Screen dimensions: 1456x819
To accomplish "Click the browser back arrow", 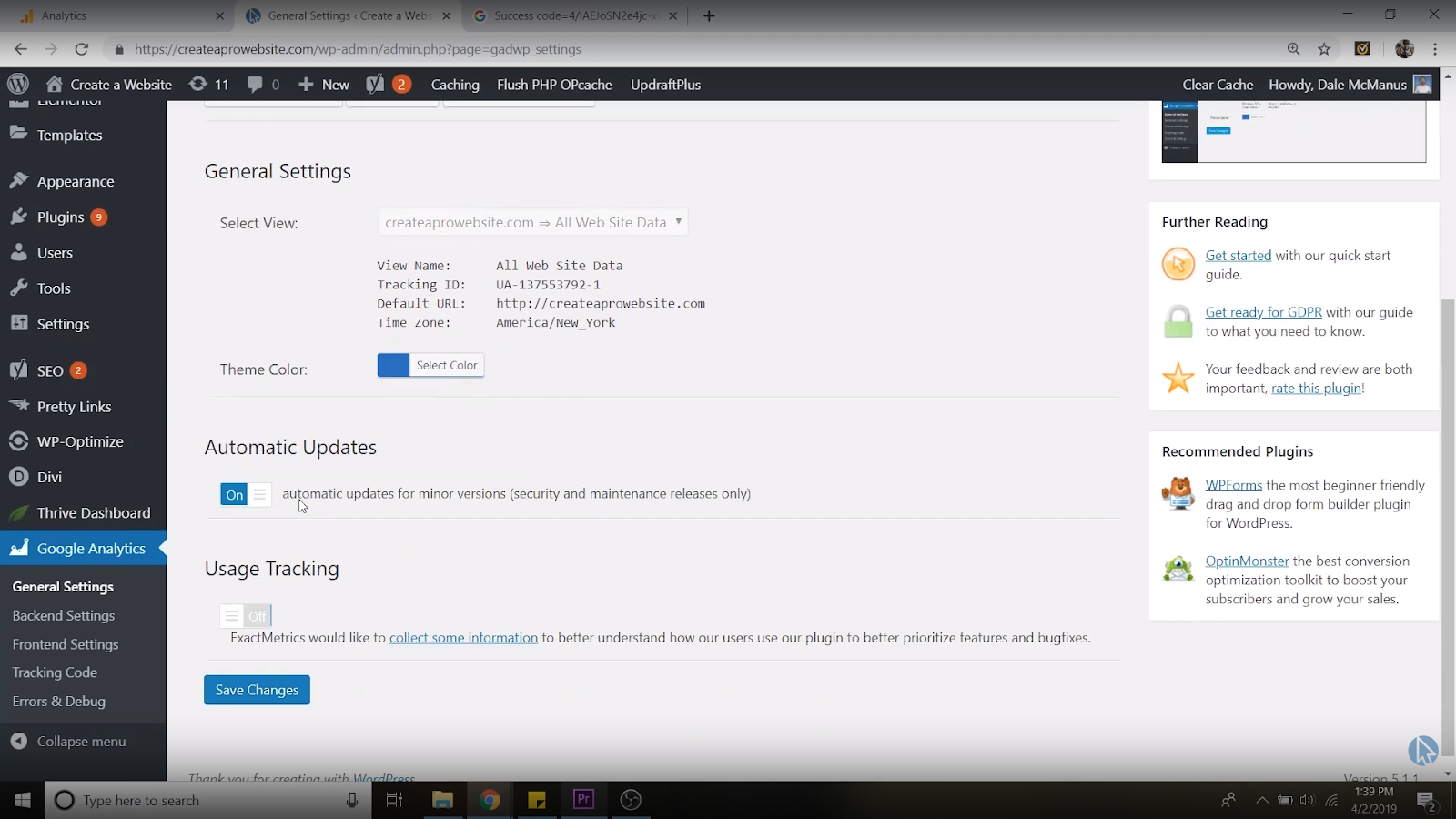I will pos(21,49).
